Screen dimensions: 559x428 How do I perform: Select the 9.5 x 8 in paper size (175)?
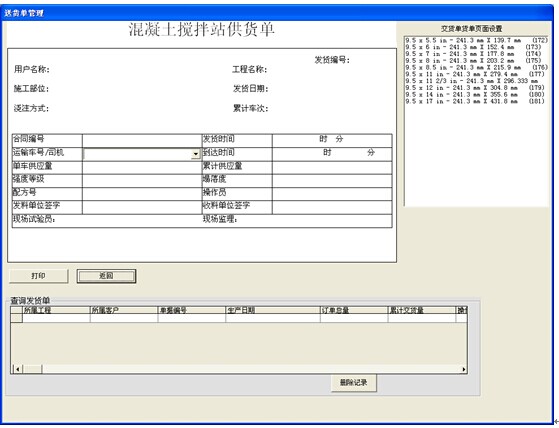click(x=476, y=61)
